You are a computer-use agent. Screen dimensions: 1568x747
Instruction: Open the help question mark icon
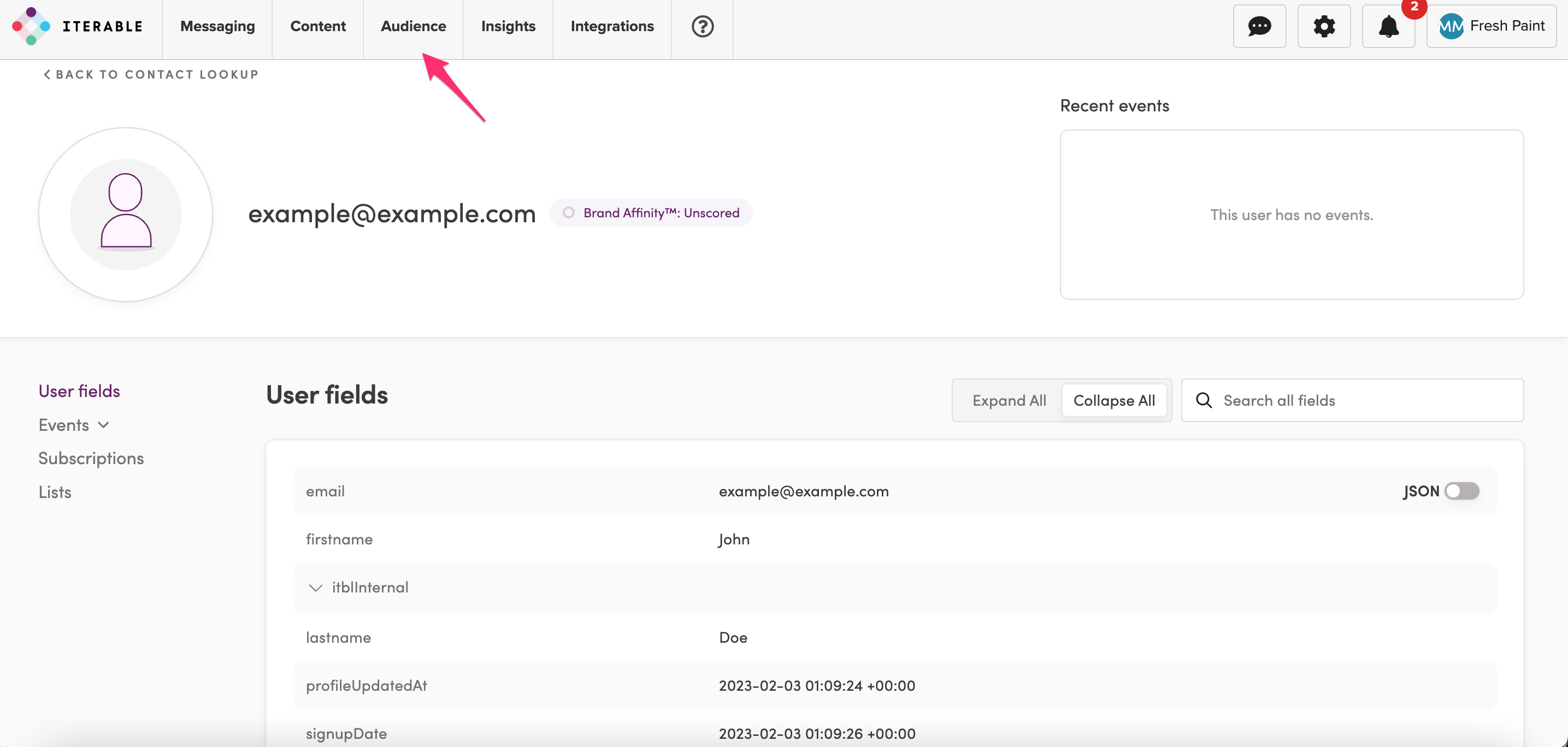coord(702,26)
